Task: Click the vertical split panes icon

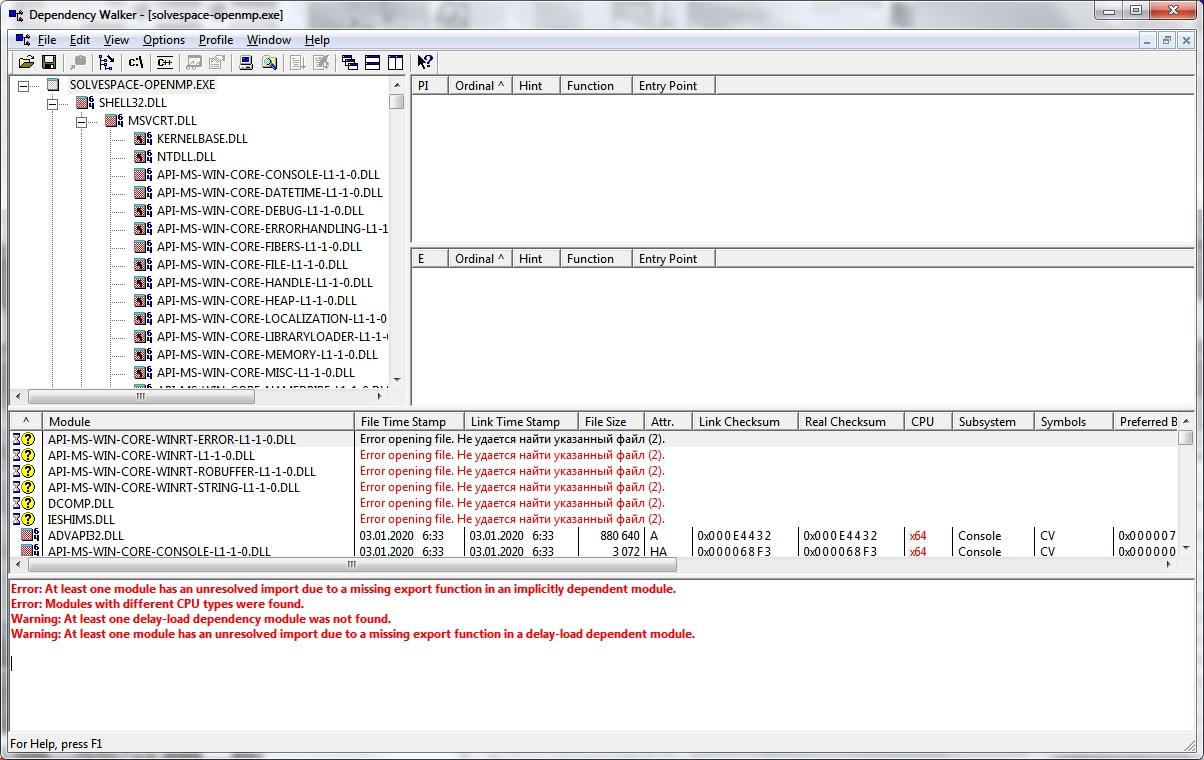Action: click(x=396, y=62)
